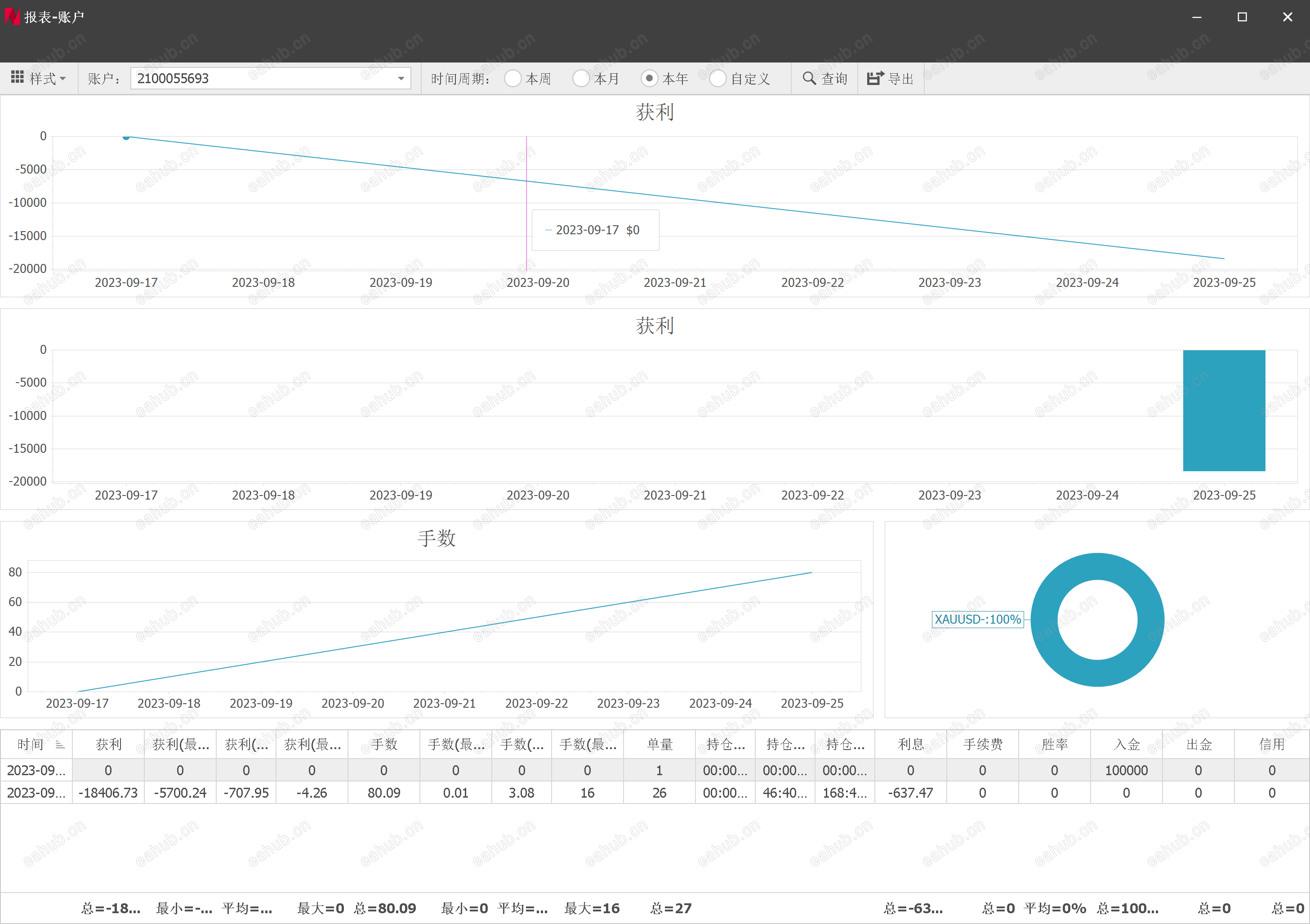
Task: Sort by the 获利 column header
Action: [108, 745]
